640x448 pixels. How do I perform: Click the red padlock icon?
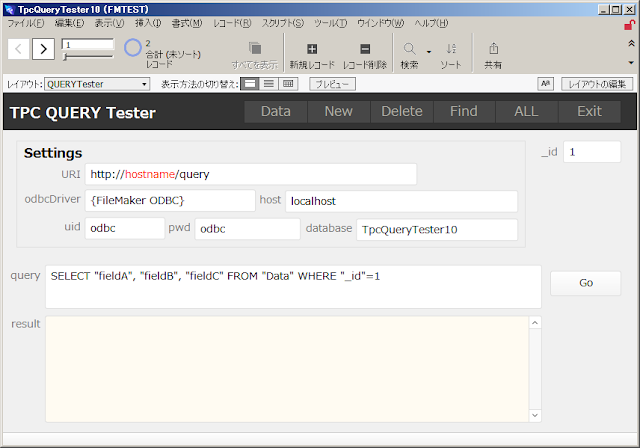pos(629,25)
